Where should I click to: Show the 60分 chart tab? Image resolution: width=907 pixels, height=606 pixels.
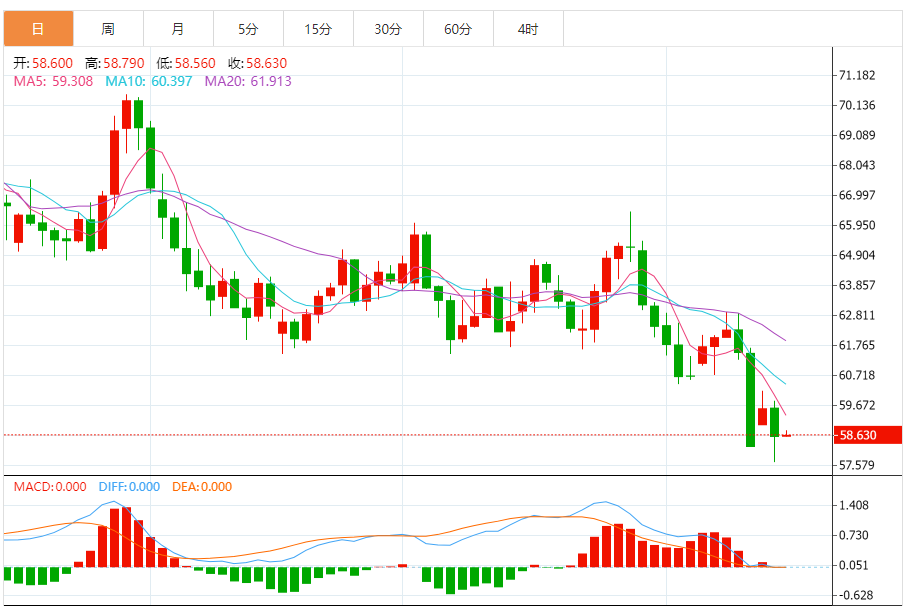click(458, 29)
